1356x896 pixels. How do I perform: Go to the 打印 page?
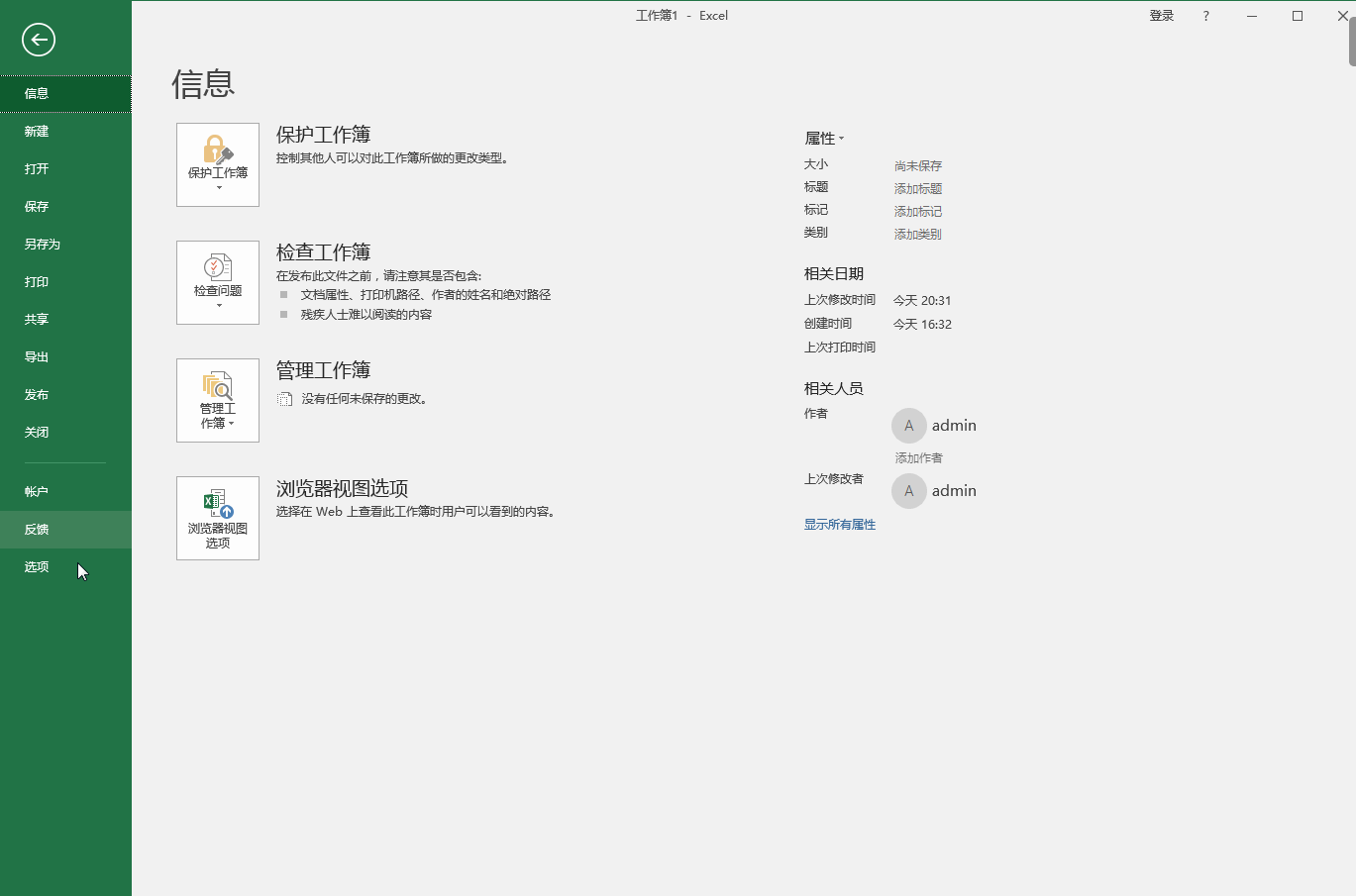[x=65, y=281]
